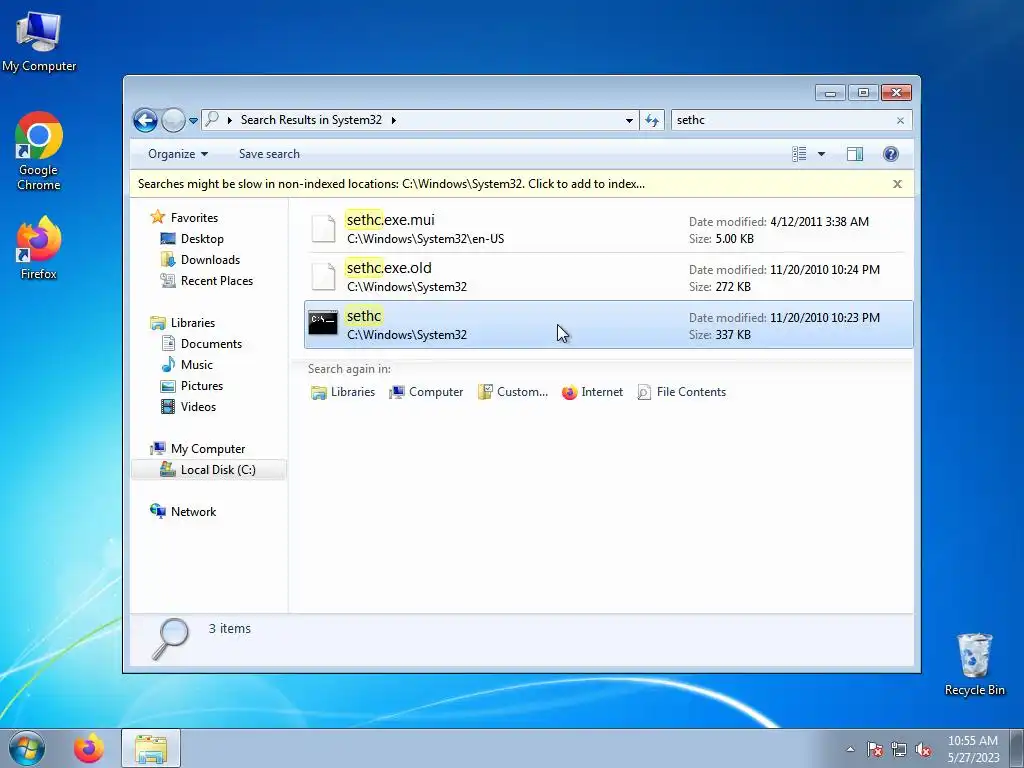1024x768 pixels.
Task: Select Libraries in navigation pane
Action: point(192,323)
